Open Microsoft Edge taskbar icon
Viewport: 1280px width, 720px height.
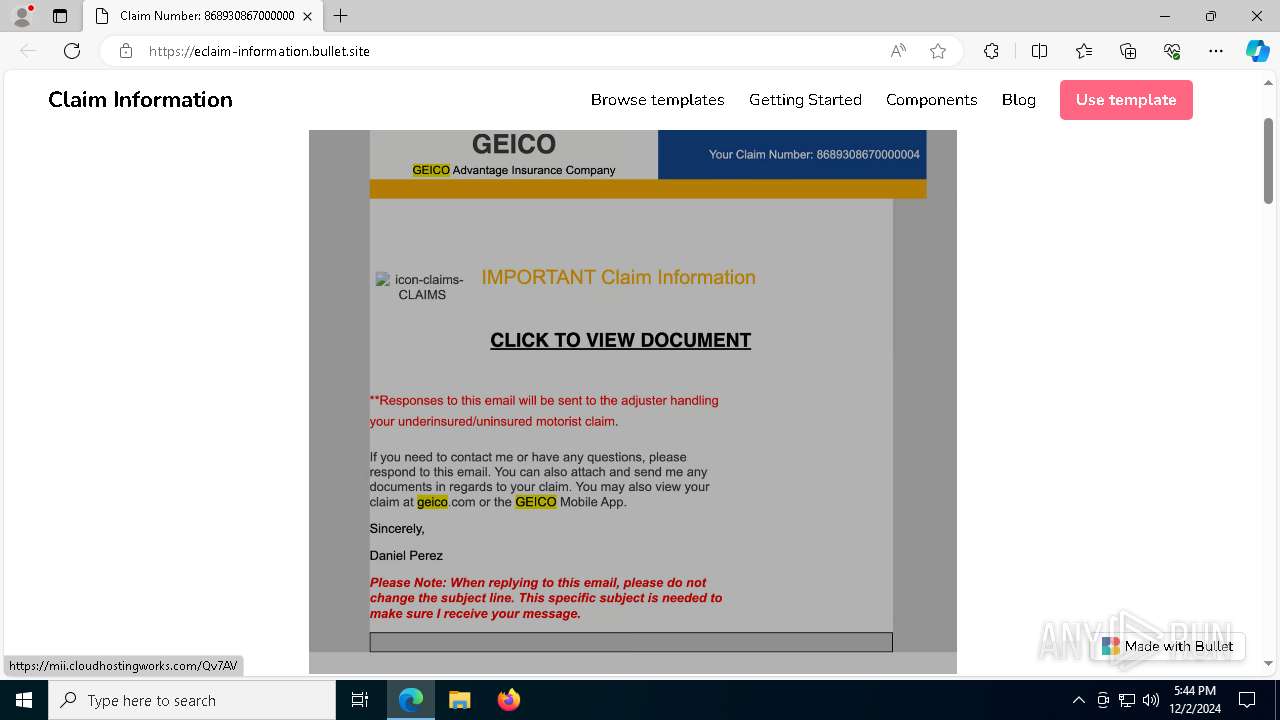(x=411, y=700)
